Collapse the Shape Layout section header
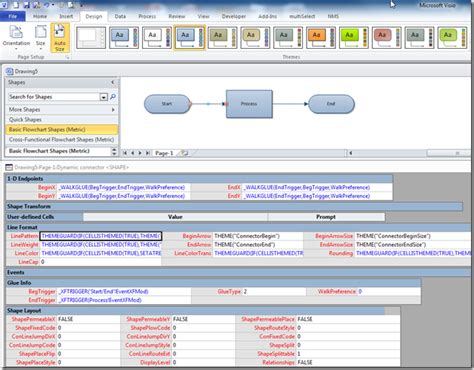The image size is (474, 370). (195, 311)
